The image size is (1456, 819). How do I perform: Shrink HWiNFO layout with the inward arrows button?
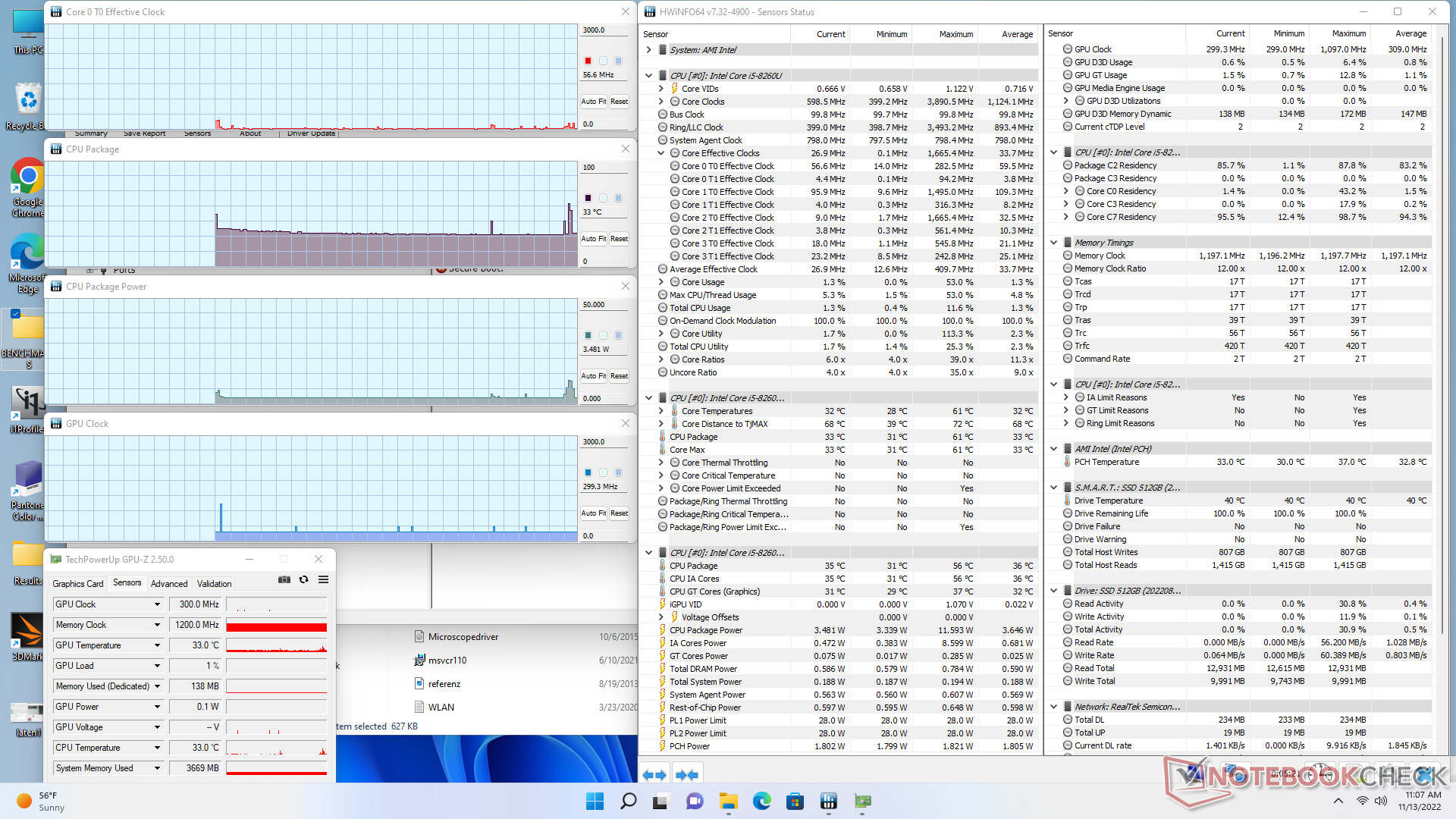[686, 774]
